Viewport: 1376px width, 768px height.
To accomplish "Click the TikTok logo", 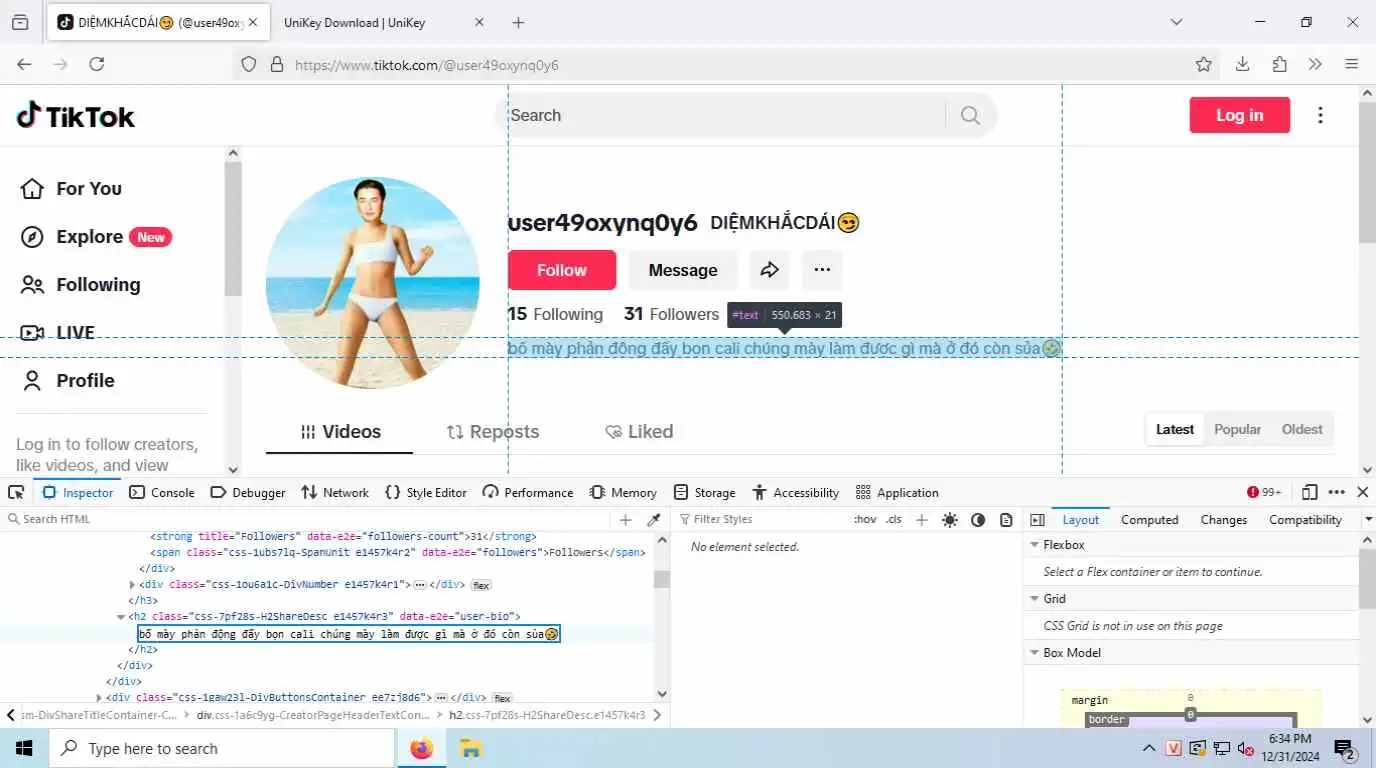I will pos(75,116).
